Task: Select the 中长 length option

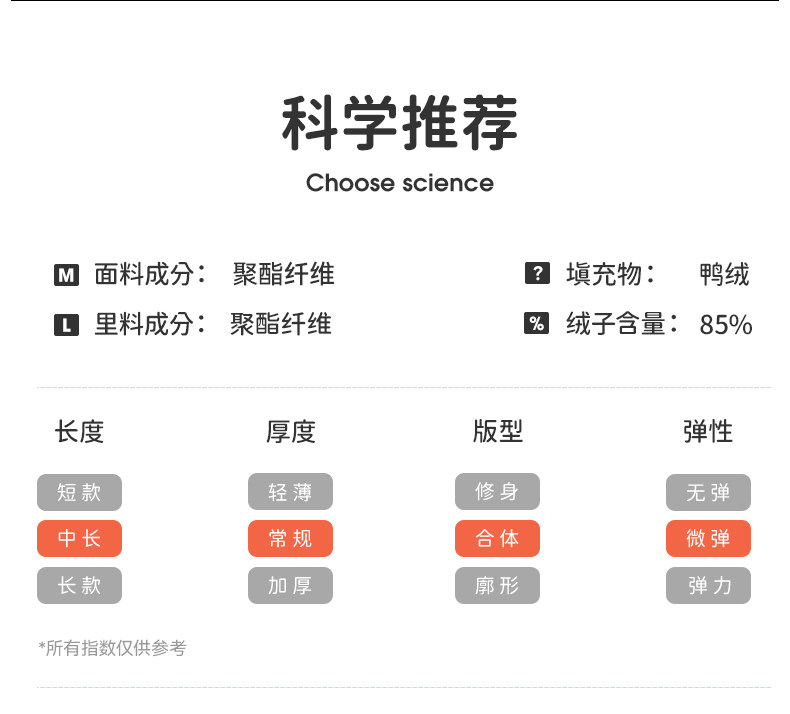Action: pos(79,539)
